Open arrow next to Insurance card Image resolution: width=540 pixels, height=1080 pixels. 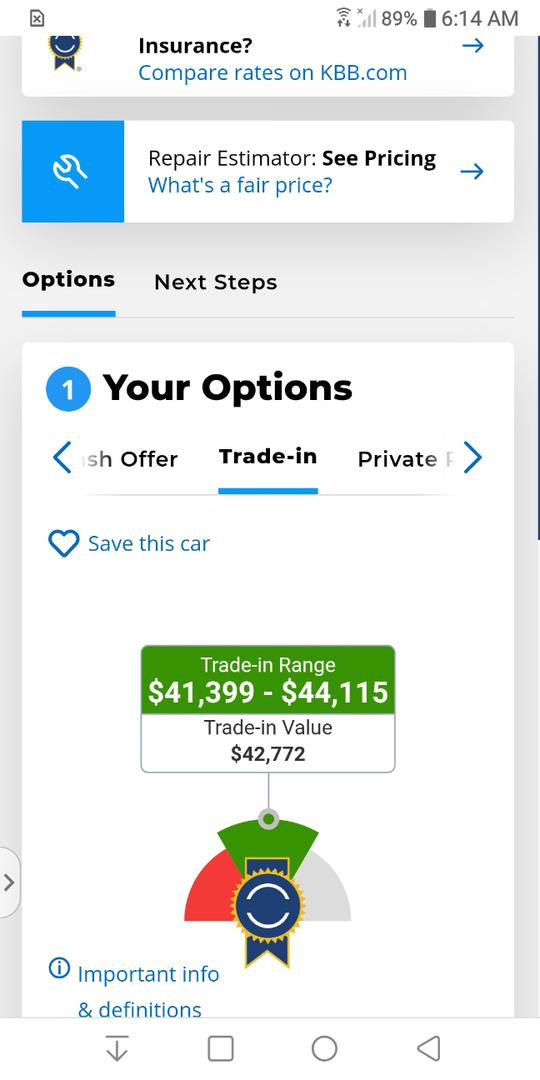pos(472,46)
